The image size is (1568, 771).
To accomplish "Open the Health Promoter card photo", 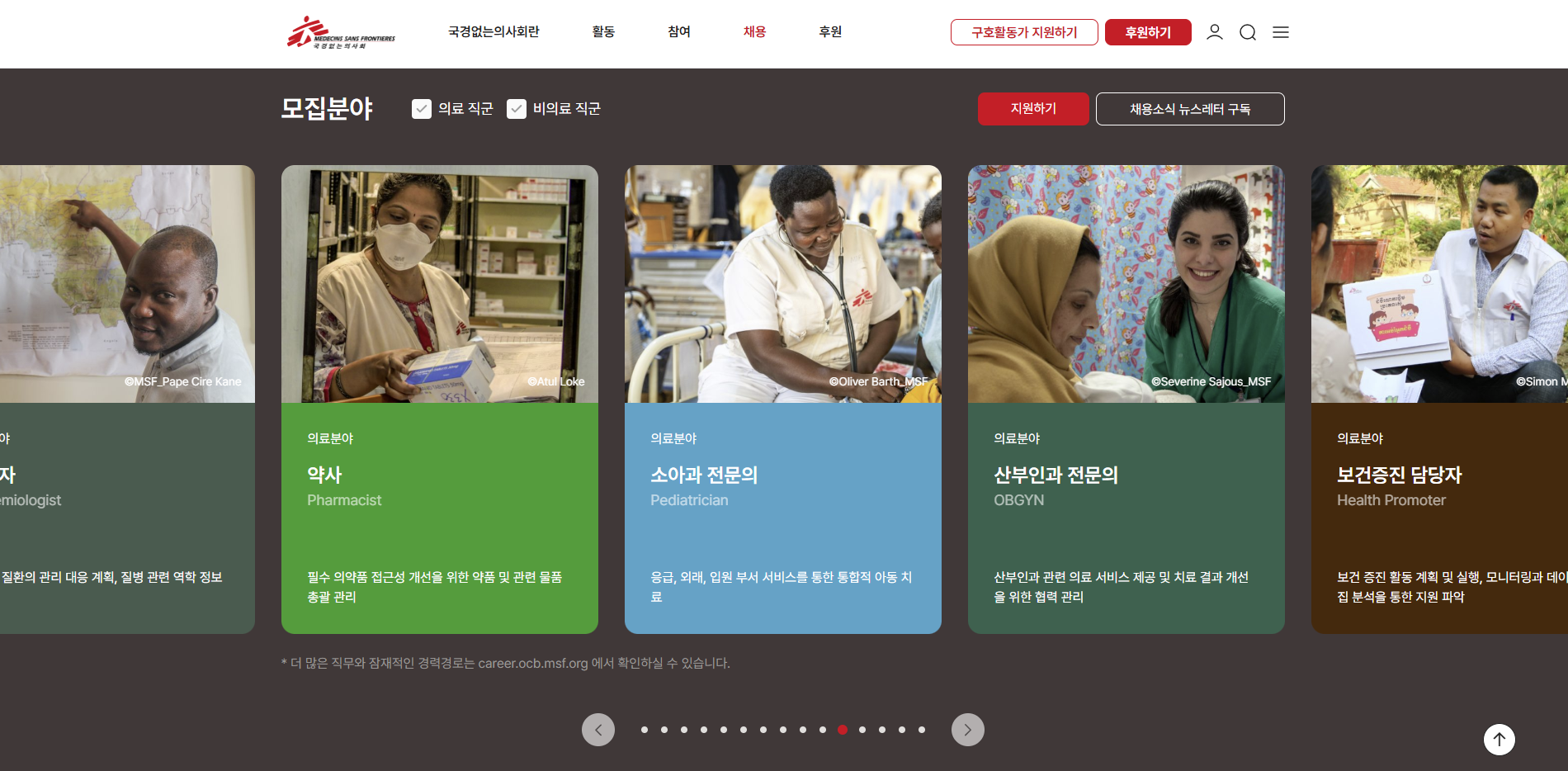I will [x=1439, y=284].
